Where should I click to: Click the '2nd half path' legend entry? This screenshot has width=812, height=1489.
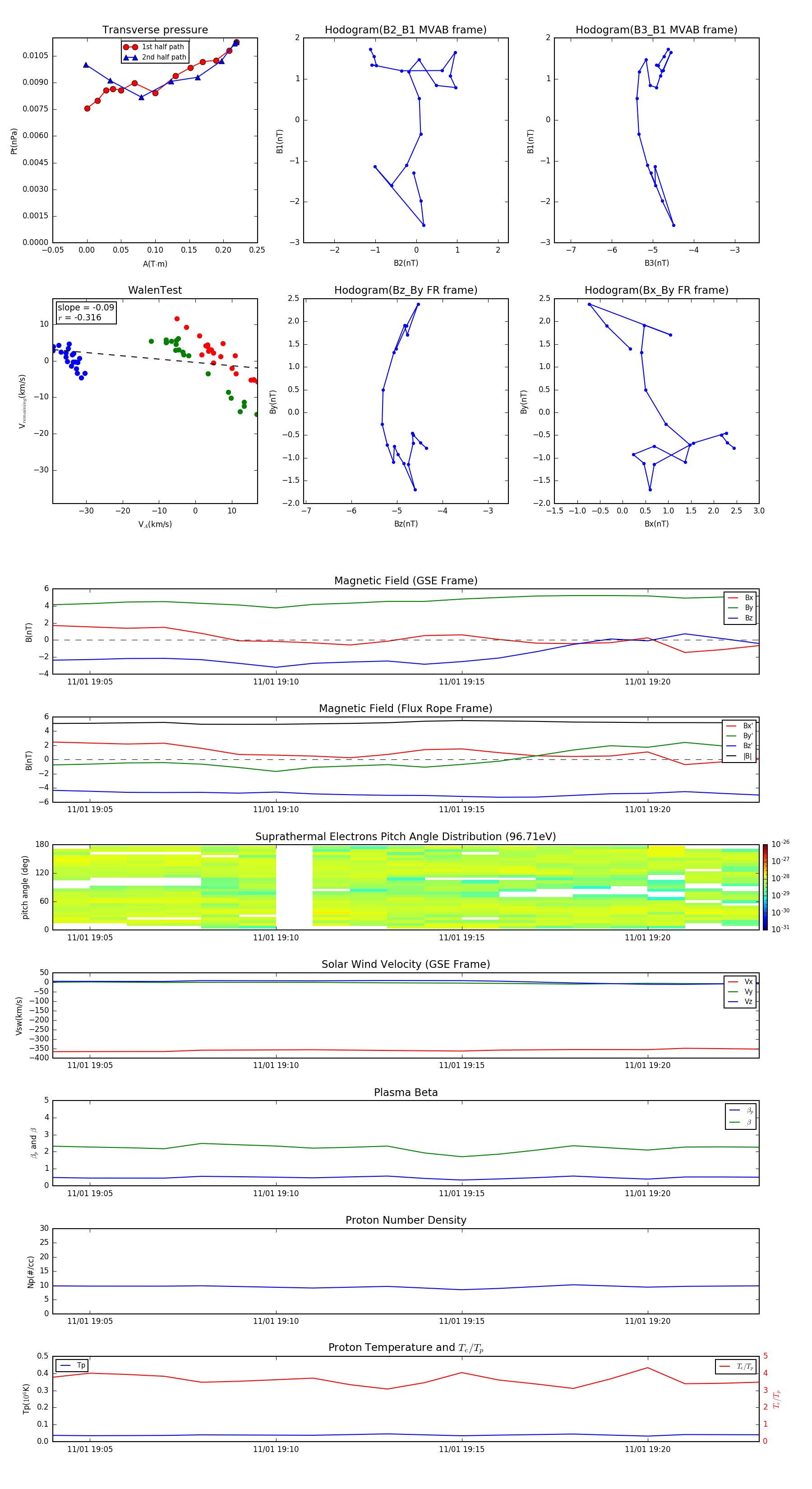pyautogui.click(x=155, y=57)
